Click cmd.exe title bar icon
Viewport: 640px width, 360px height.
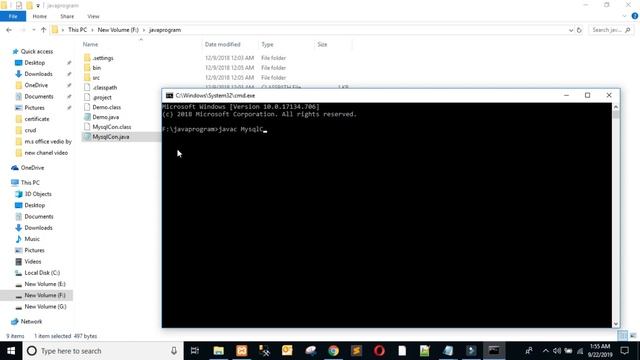click(169, 95)
